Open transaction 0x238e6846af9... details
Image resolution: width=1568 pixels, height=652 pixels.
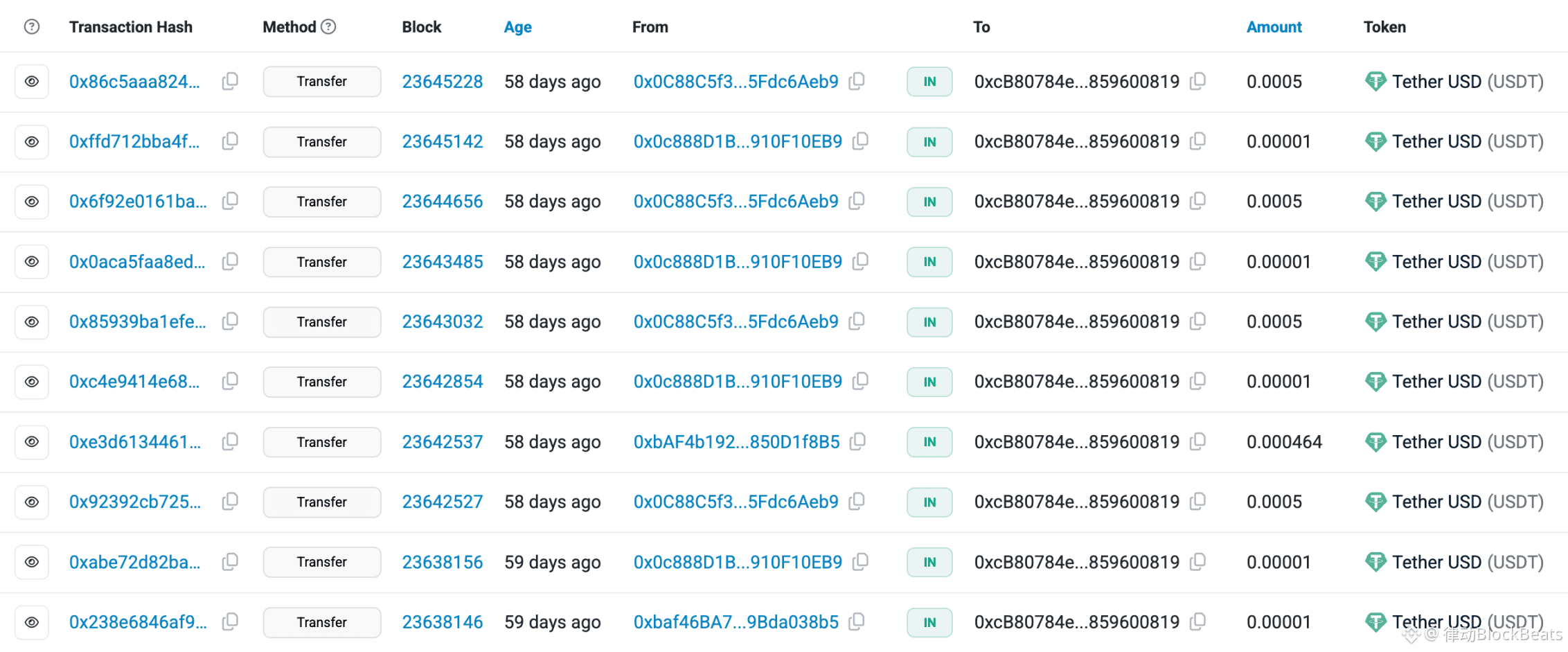point(138,622)
